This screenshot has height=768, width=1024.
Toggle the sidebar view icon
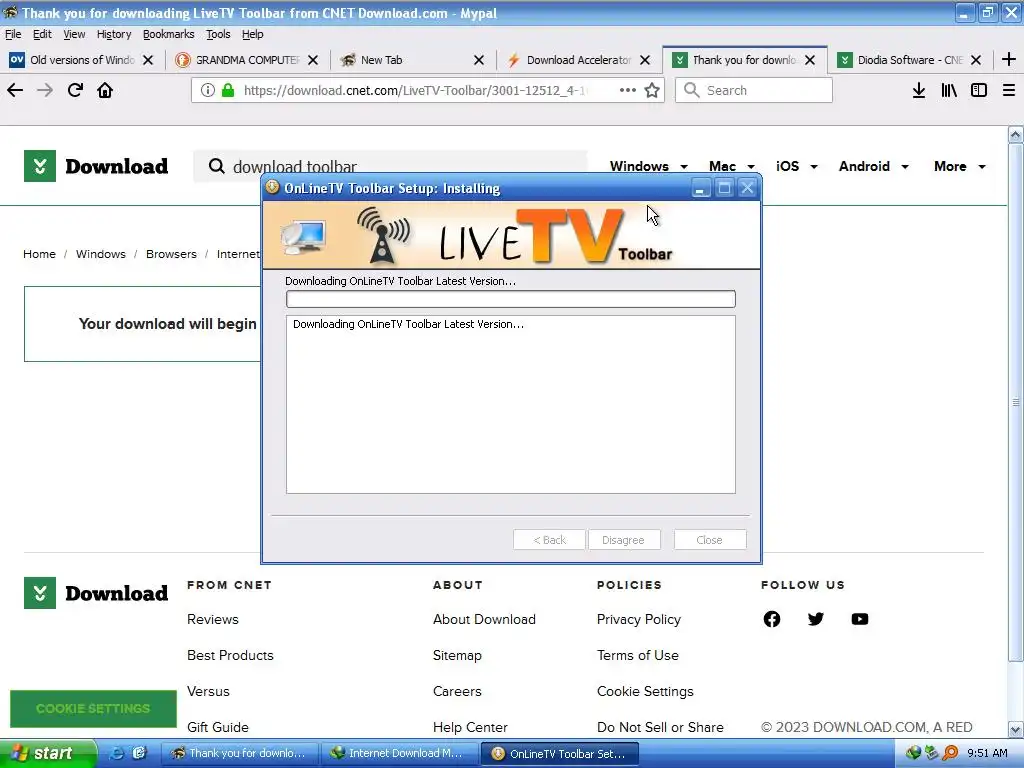(x=979, y=90)
